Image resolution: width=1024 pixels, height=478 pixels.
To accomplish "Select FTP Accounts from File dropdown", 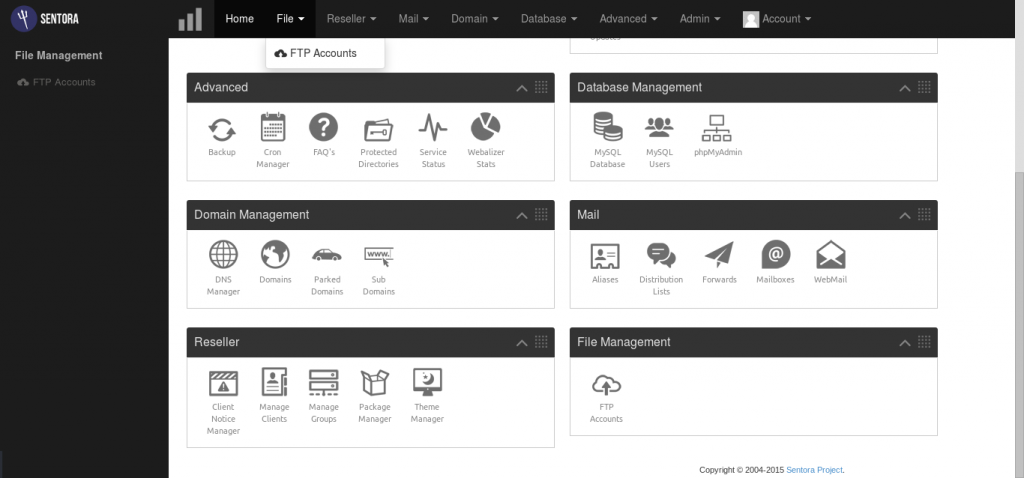I will 323,53.
